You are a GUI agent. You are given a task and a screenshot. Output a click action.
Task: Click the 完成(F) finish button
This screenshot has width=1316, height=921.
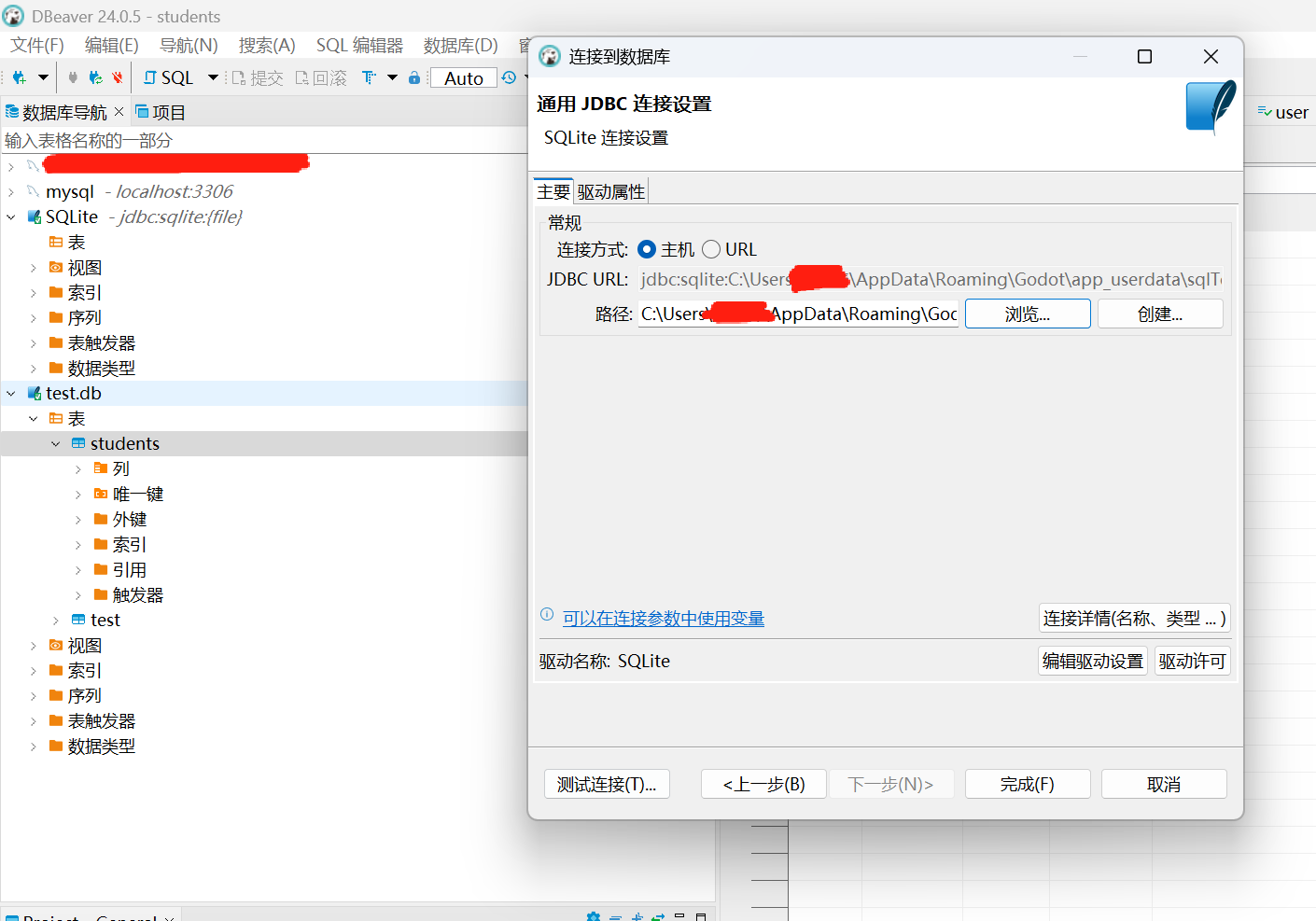tap(1028, 784)
